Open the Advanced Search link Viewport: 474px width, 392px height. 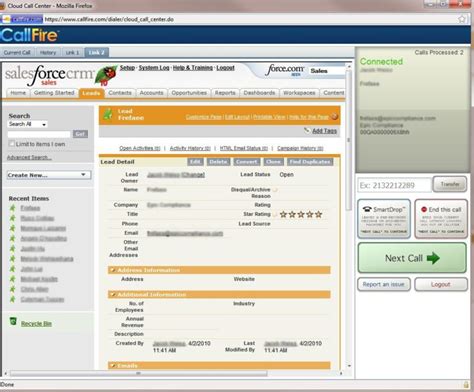(29, 157)
